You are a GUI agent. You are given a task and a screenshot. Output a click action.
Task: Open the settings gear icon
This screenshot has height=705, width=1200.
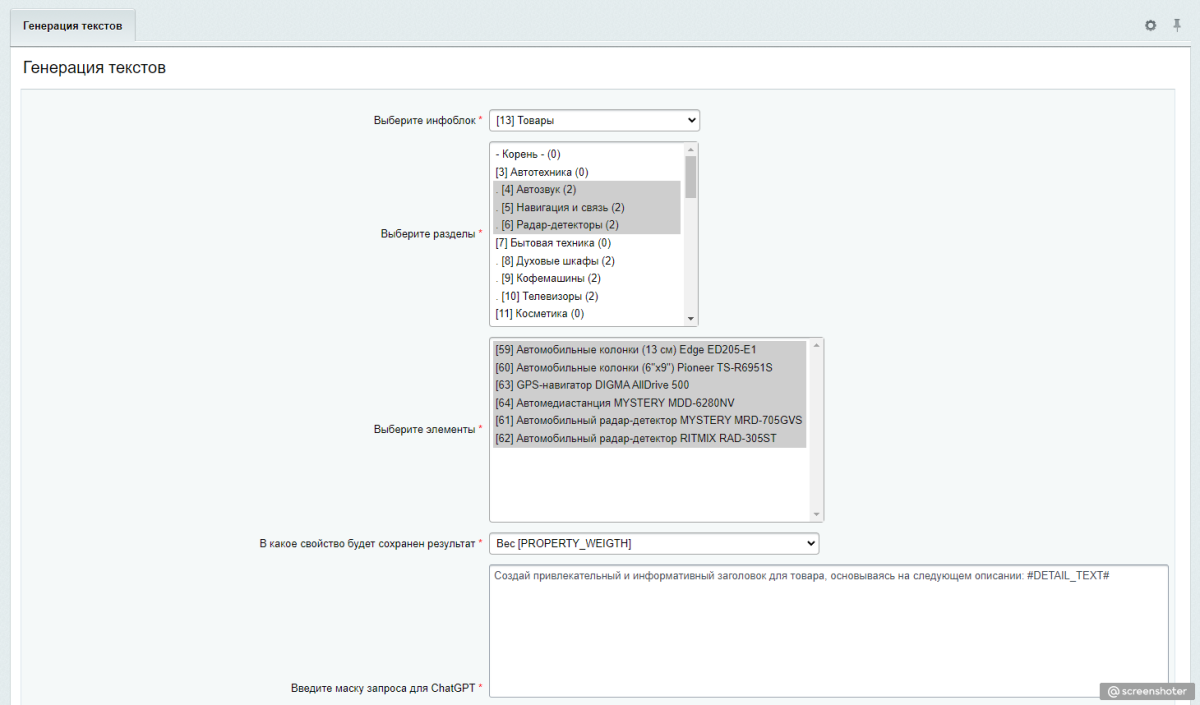pyautogui.click(x=1150, y=25)
